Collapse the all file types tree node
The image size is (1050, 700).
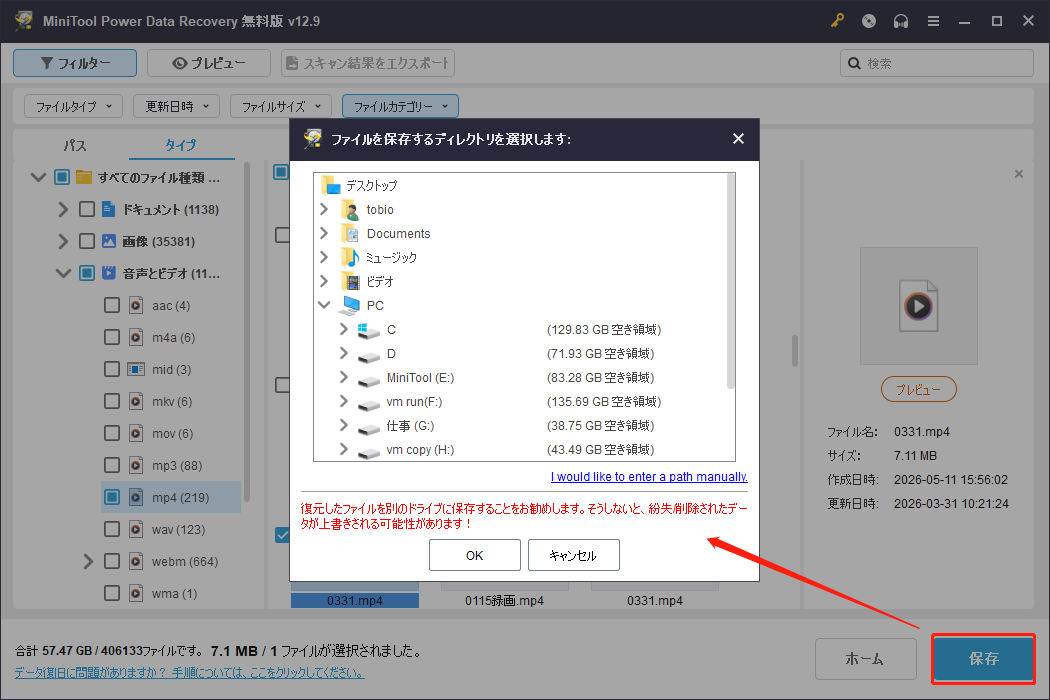[x=38, y=178]
